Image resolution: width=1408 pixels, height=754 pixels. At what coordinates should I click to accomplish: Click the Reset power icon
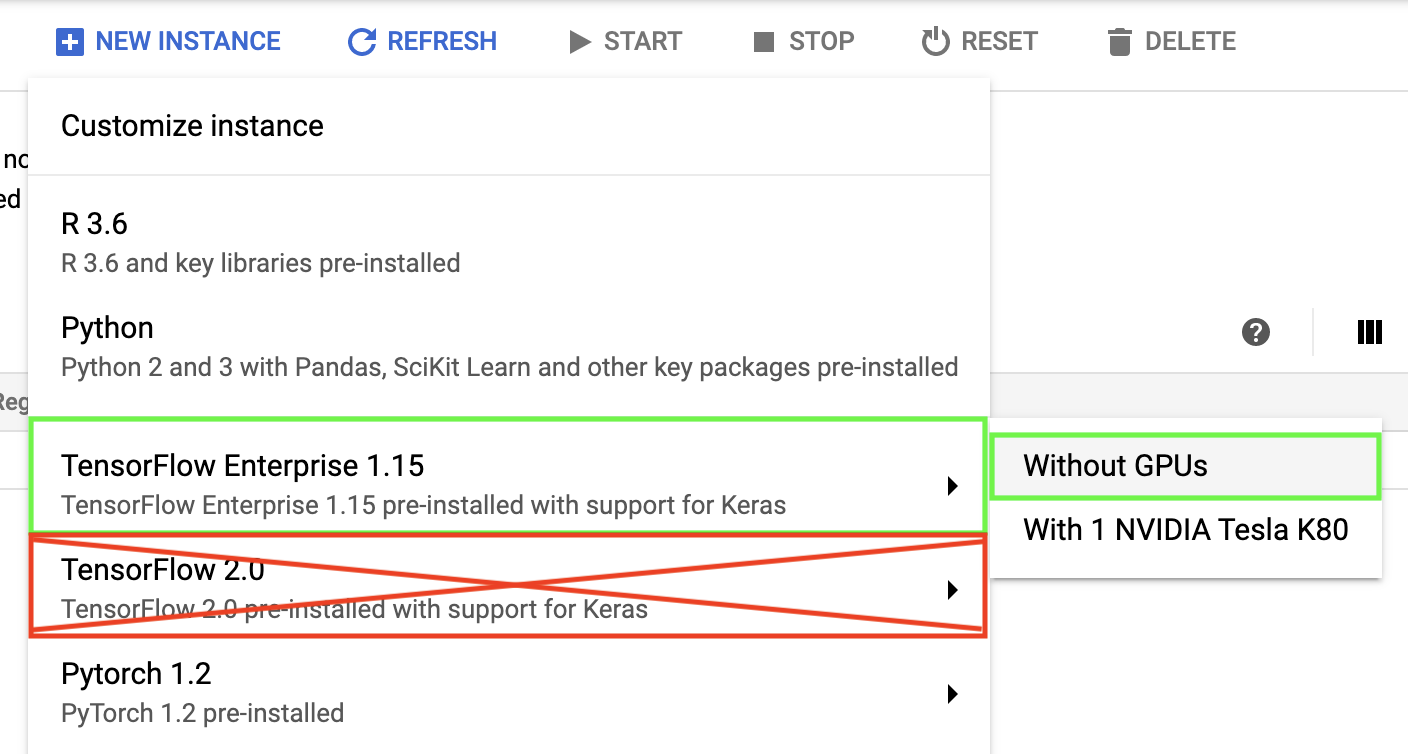coord(935,42)
